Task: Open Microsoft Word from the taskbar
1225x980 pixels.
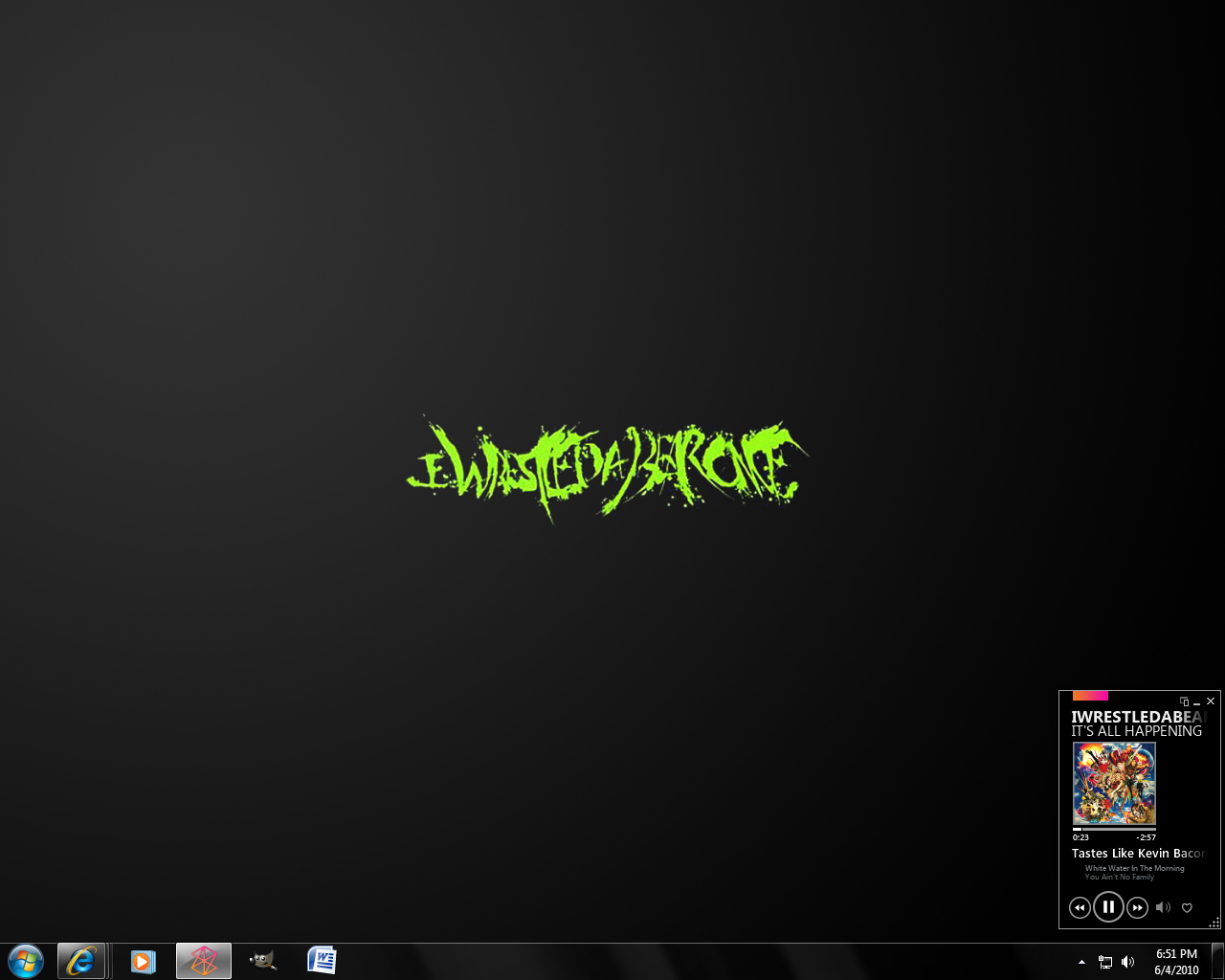Action: click(x=322, y=961)
